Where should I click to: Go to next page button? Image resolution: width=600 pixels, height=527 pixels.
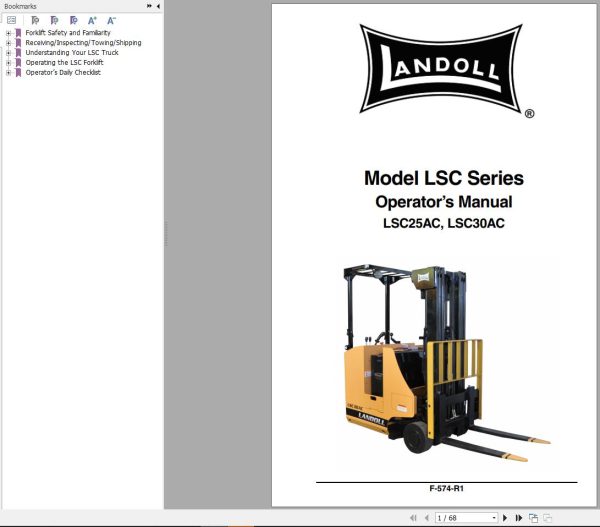point(505,518)
